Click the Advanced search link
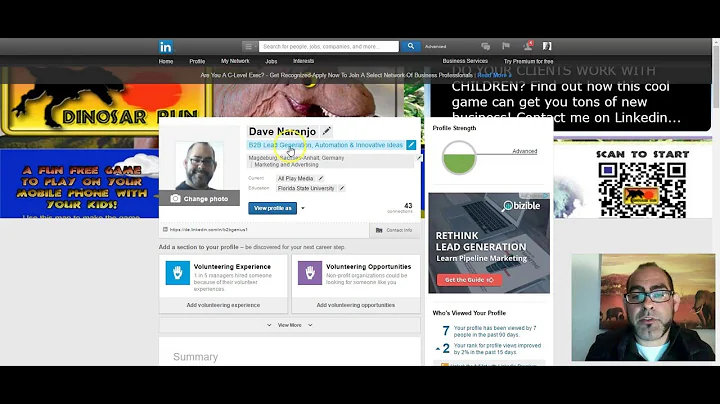The image size is (720, 404). (435, 46)
